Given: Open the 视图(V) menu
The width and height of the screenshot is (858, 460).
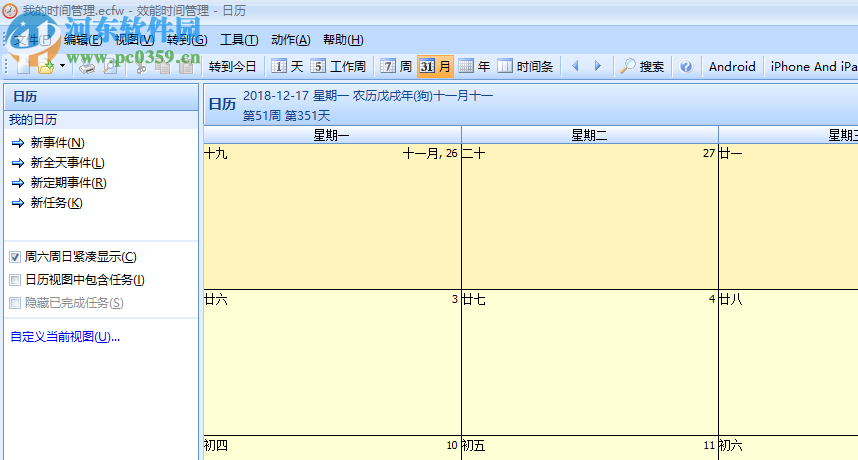Looking at the screenshot, I should tap(135, 40).
